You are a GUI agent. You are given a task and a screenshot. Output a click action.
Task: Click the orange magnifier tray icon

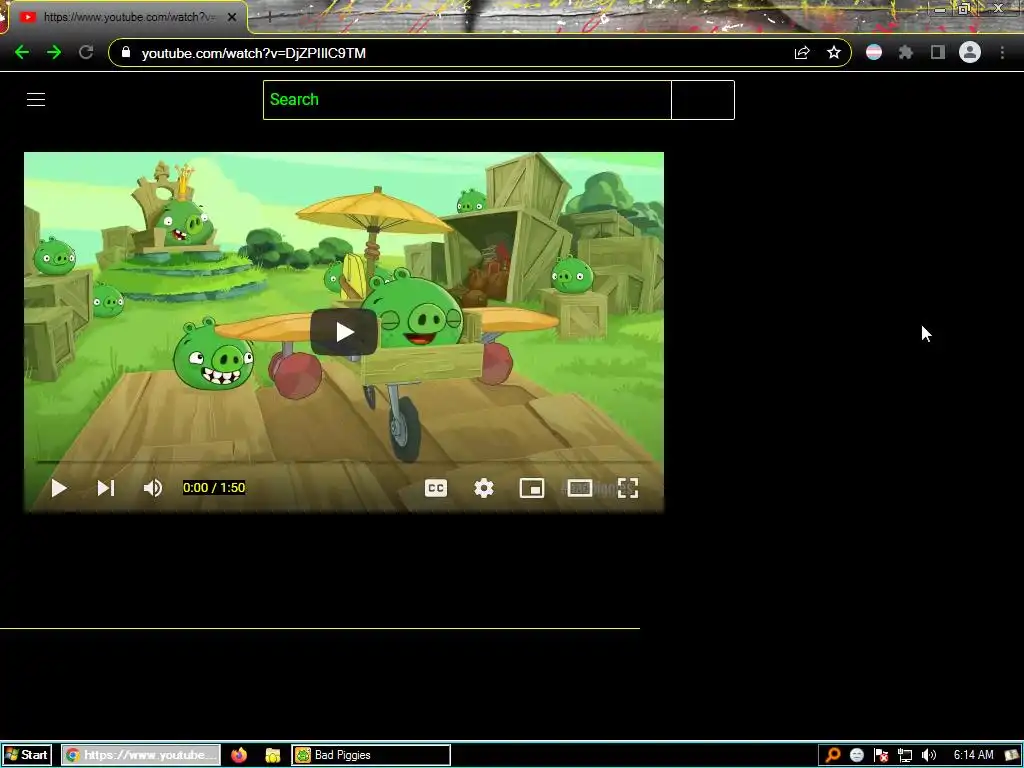833,756
